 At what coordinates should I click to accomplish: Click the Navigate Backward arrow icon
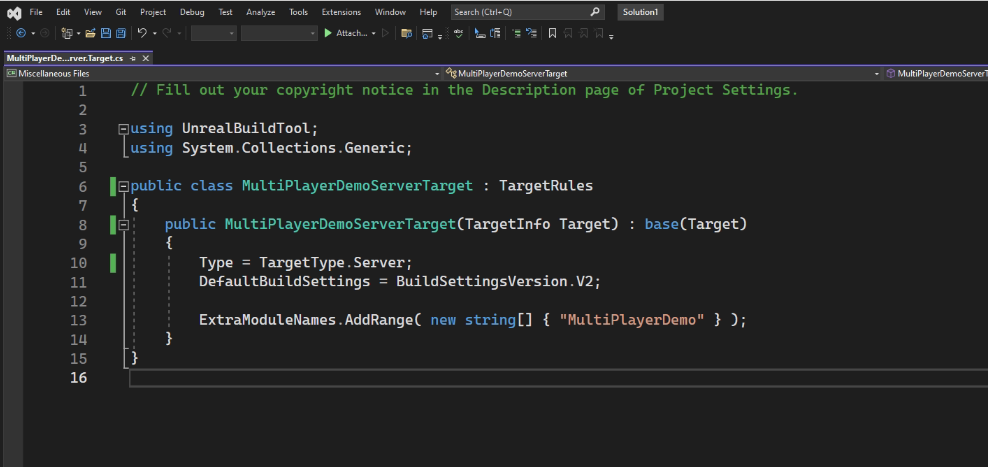19,33
